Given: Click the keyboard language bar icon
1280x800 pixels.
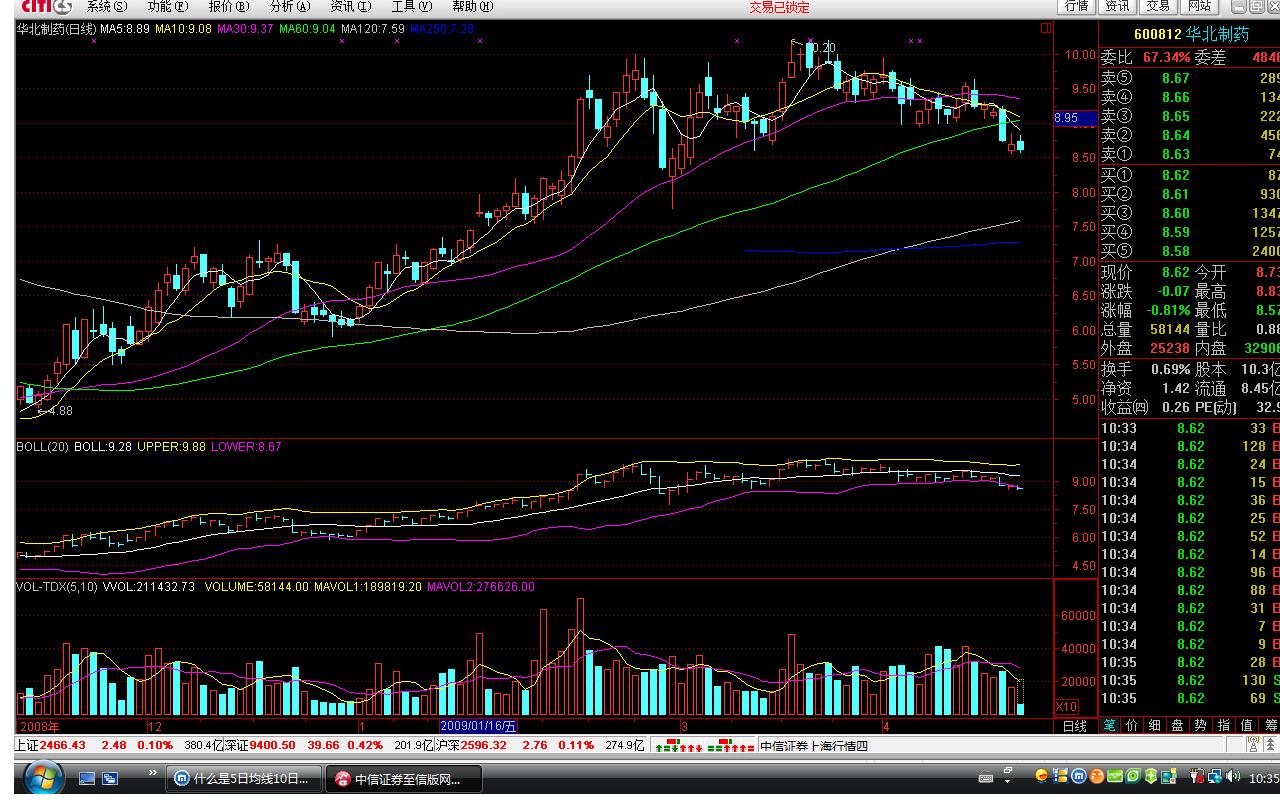Looking at the screenshot, I should pyautogui.click(x=986, y=778).
